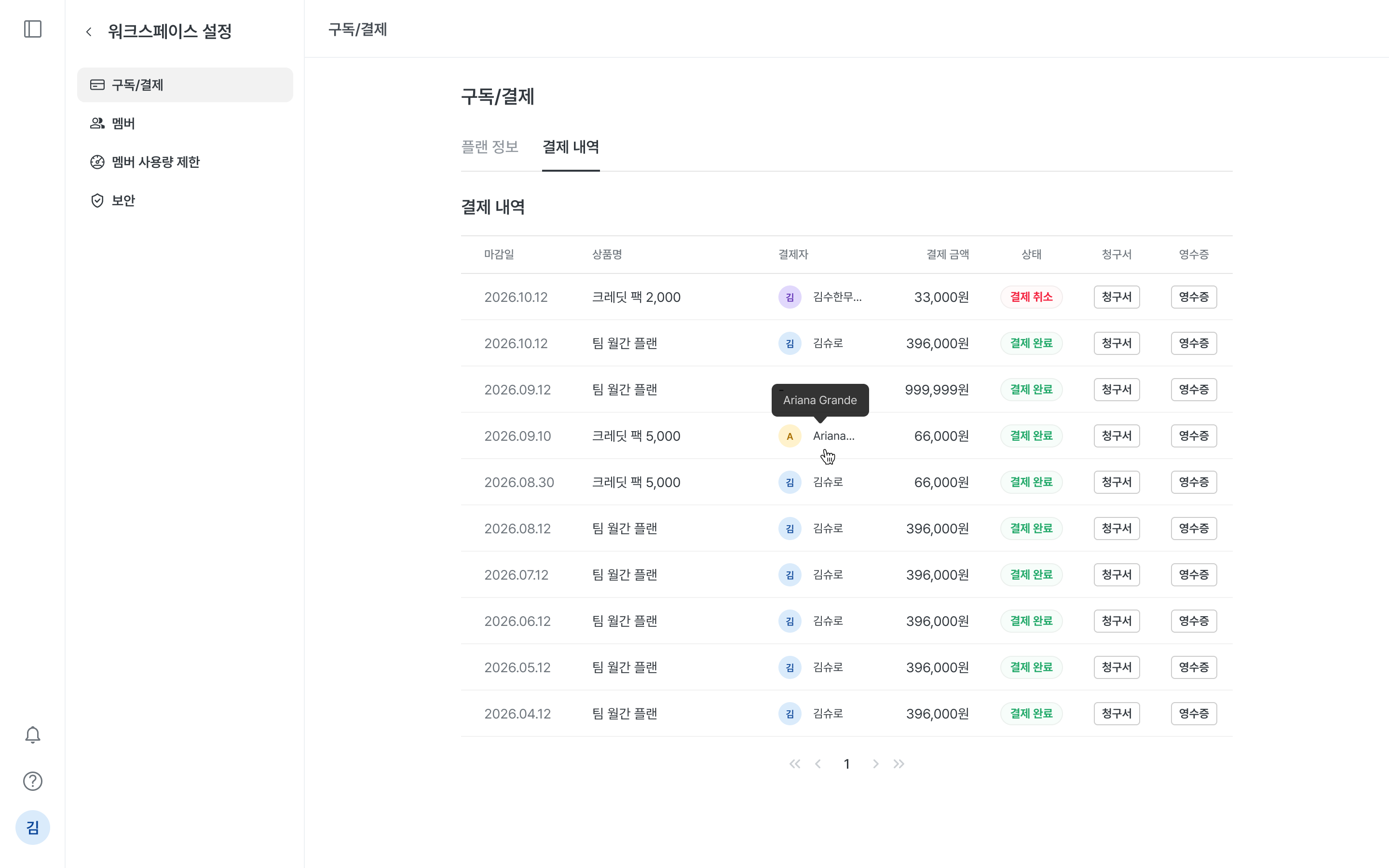1389x868 pixels.
Task: Open 영수증 for the 2026.08.30 row
Action: tap(1194, 482)
